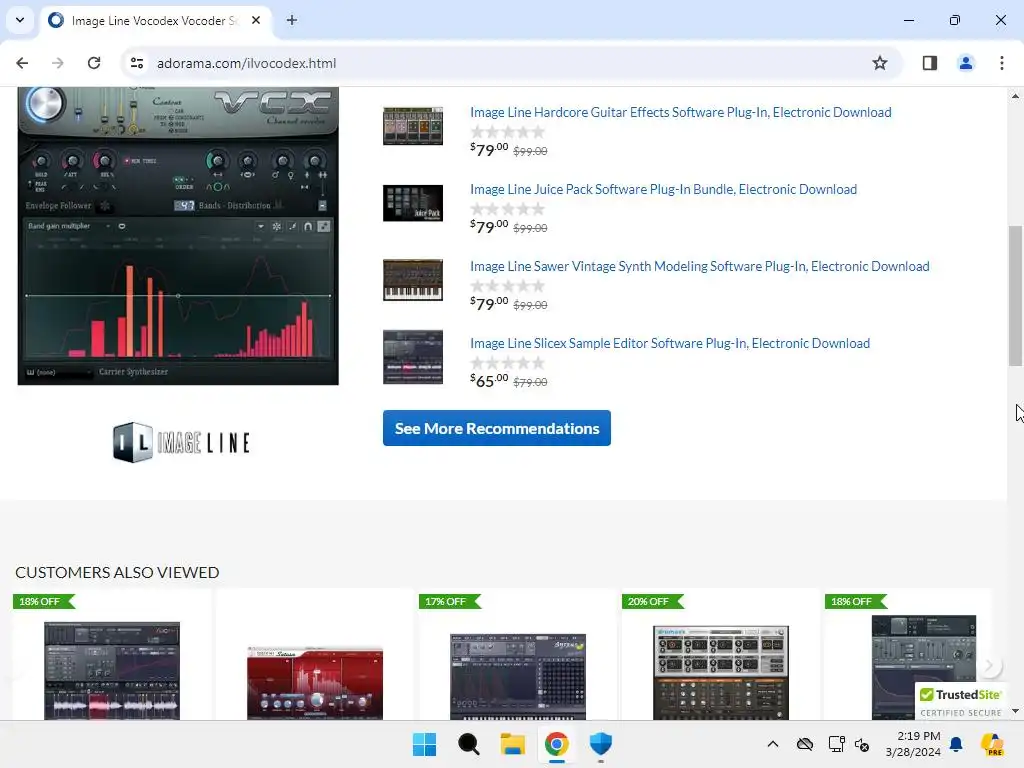Click the network display tray icon

(x=836, y=744)
